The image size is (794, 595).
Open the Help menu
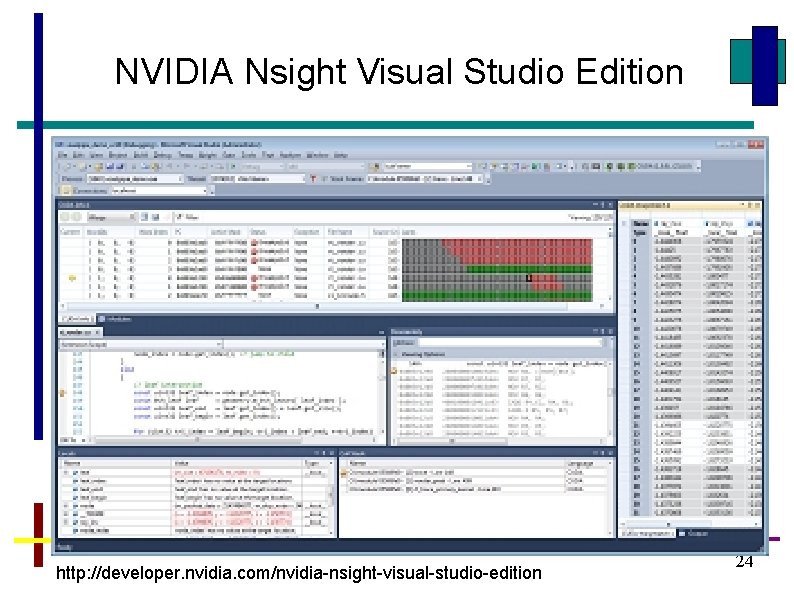coord(340,155)
